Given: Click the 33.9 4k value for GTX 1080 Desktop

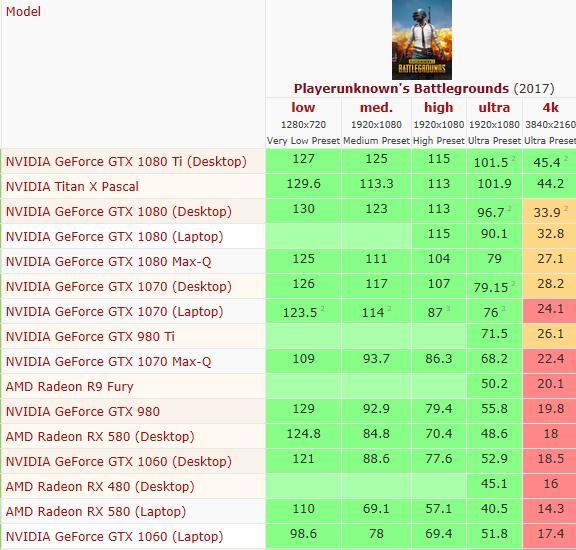Looking at the screenshot, I should pos(547,212).
